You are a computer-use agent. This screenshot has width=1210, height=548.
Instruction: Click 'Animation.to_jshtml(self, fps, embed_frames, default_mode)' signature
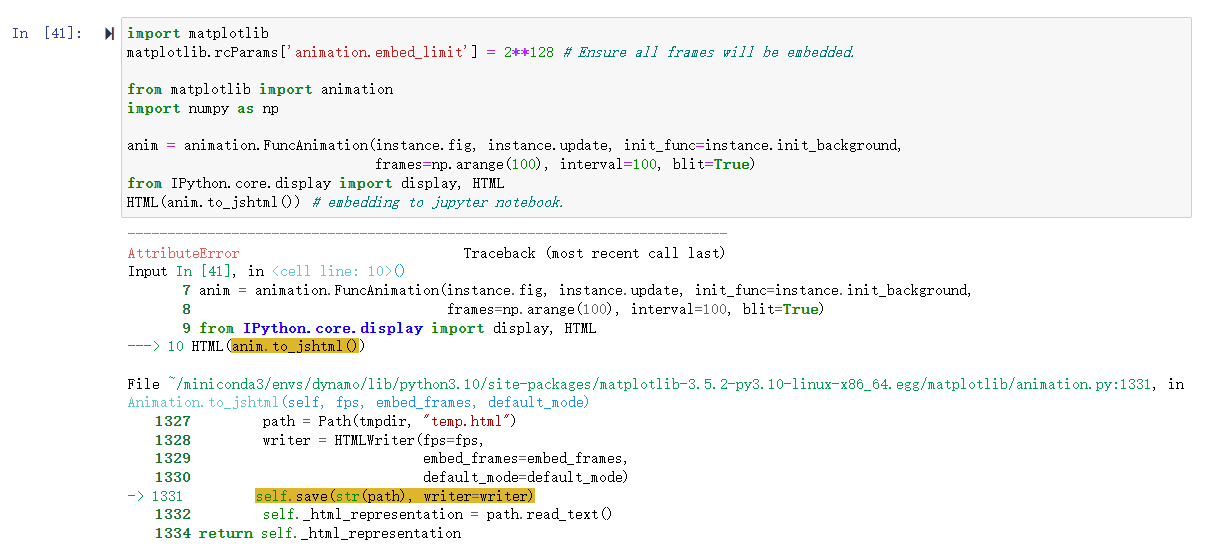coord(358,402)
